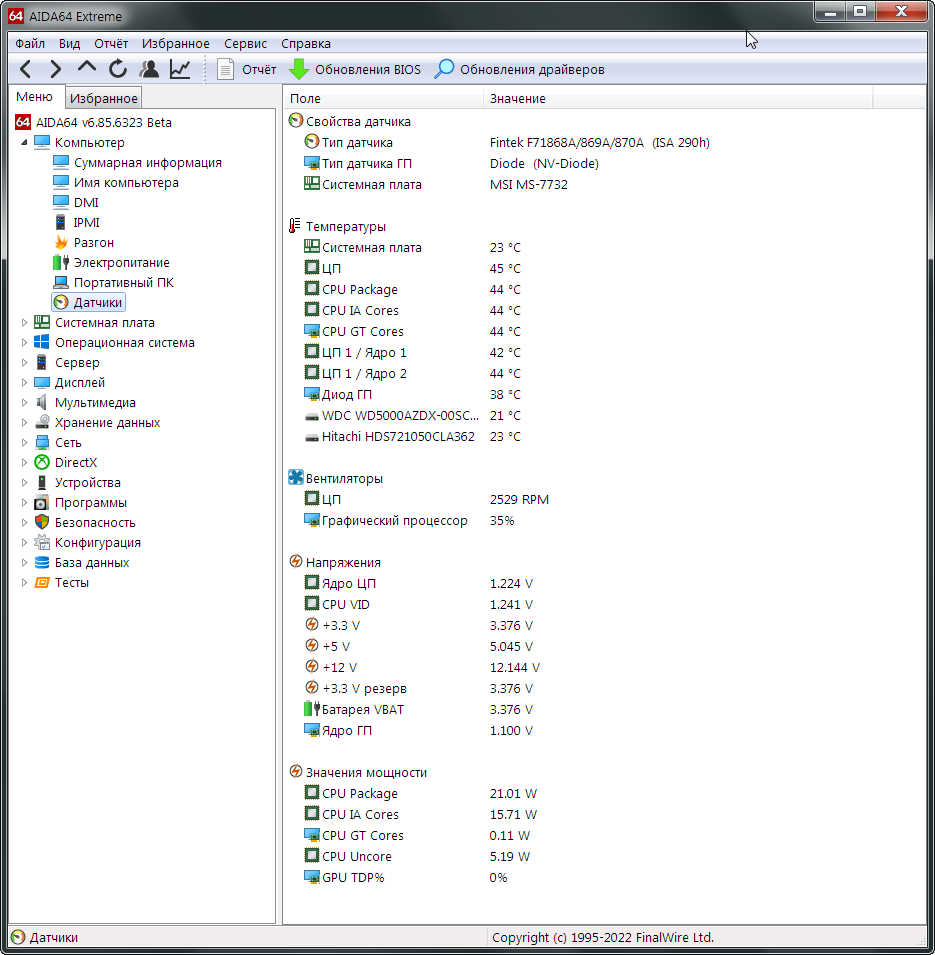
Task: Expand the Дисплей tree node
Action: 24,382
